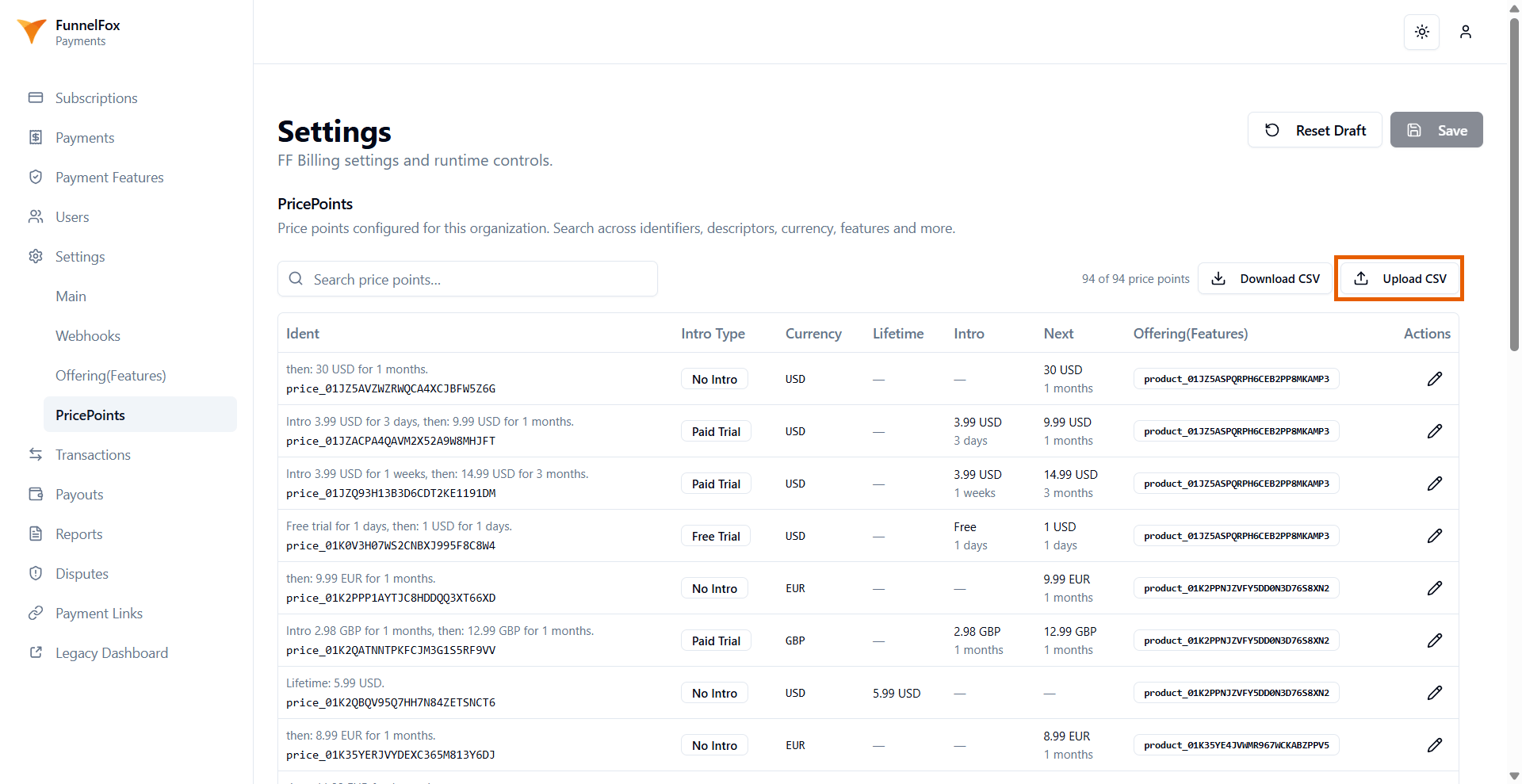Click the Transactions arrows icon
The image size is (1522, 784).
(x=36, y=454)
